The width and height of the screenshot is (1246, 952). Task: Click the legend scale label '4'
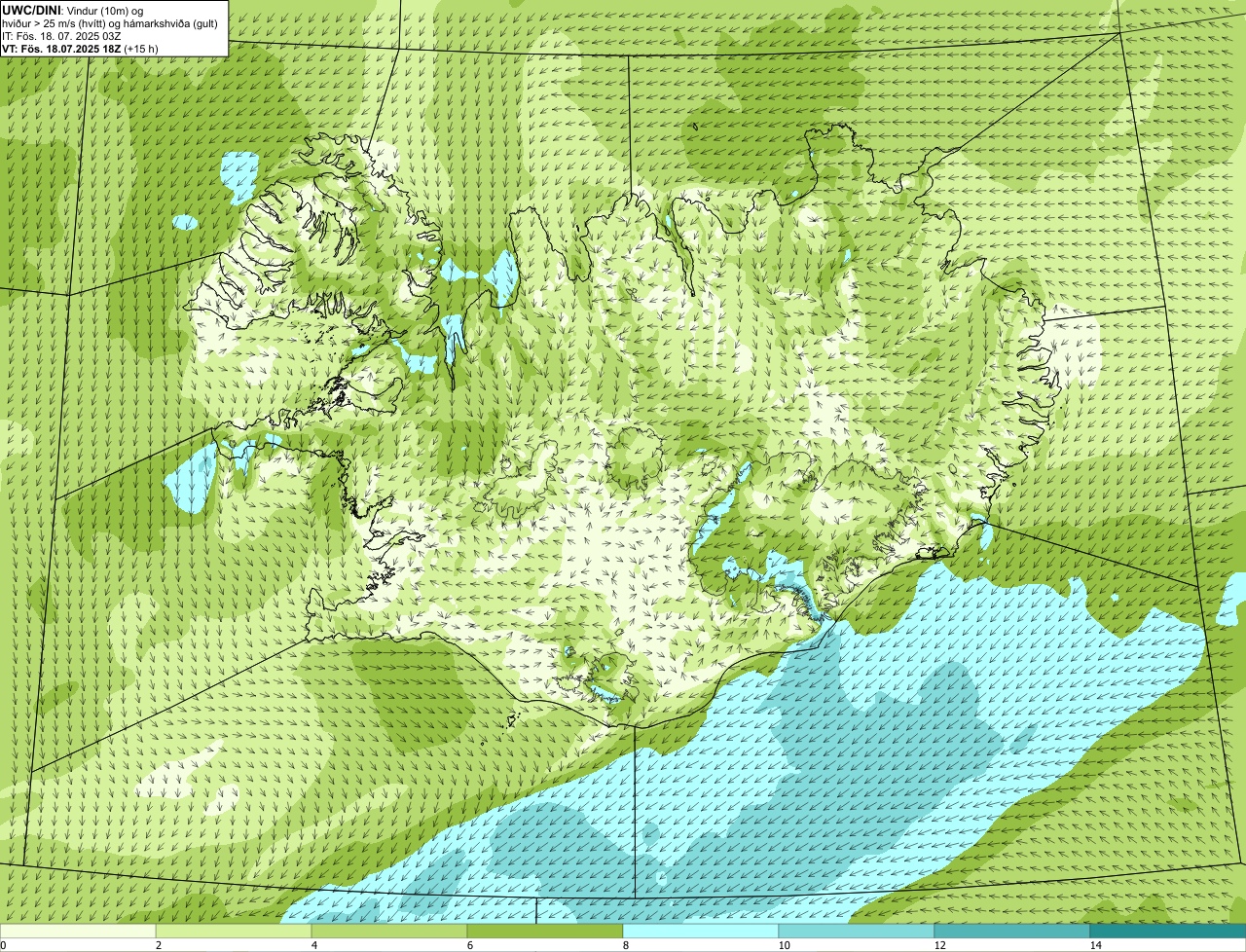[x=313, y=945]
